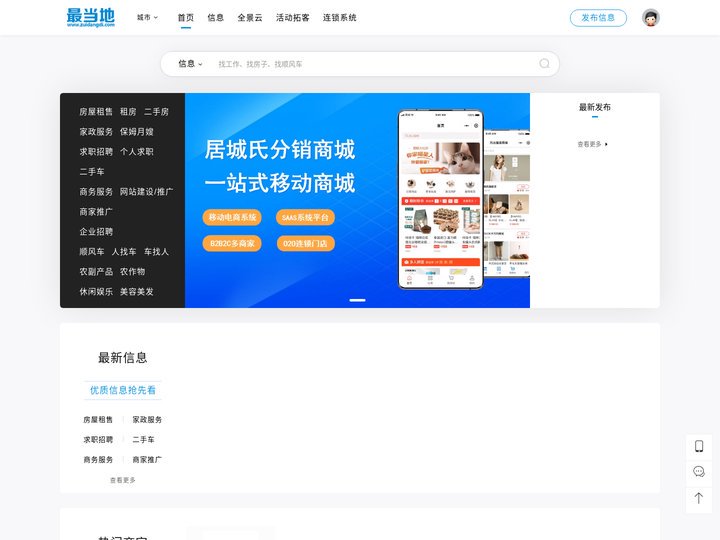Viewport: 720px width, 540px height.
Task: Go to the 首页 tab
Action: click(186, 17)
